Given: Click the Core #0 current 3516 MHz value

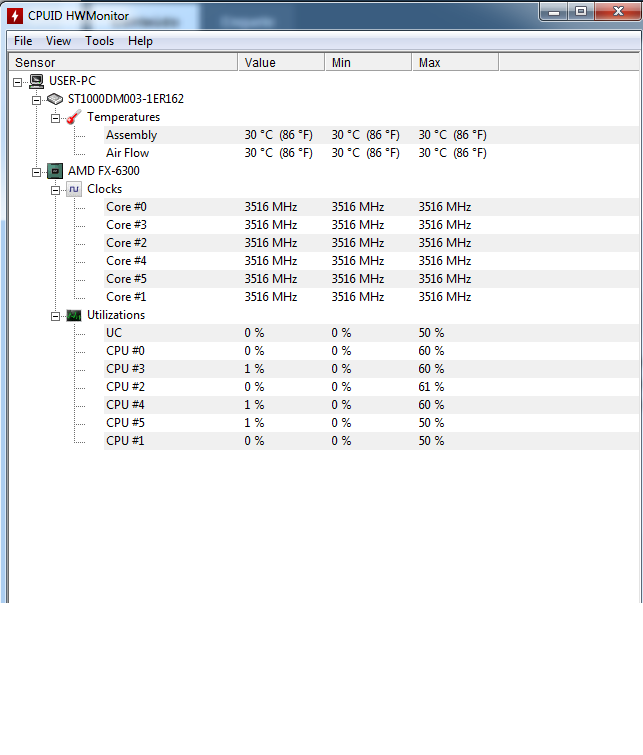Looking at the screenshot, I should [271, 207].
